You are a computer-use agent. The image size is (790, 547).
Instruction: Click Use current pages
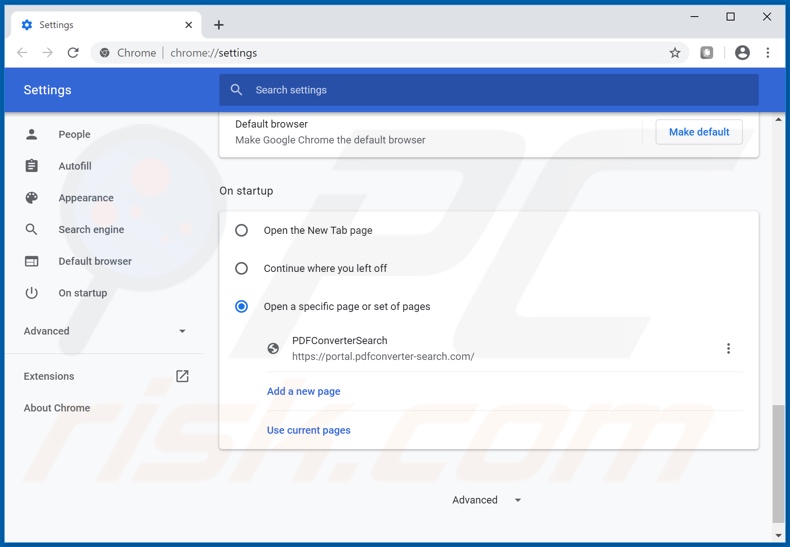(x=308, y=430)
